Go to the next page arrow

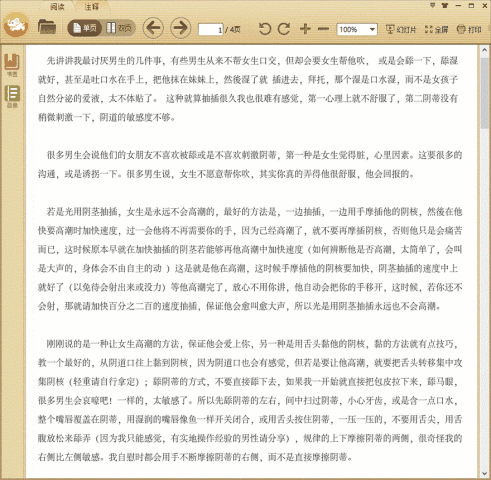pos(181,28)
